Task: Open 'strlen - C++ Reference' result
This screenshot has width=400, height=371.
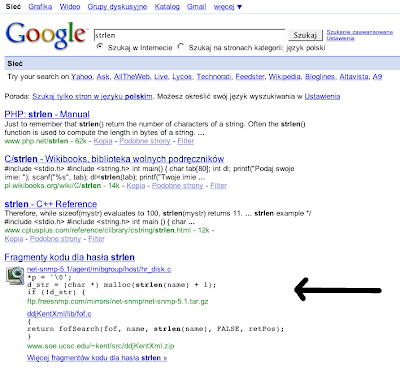Action: point(51,204)
